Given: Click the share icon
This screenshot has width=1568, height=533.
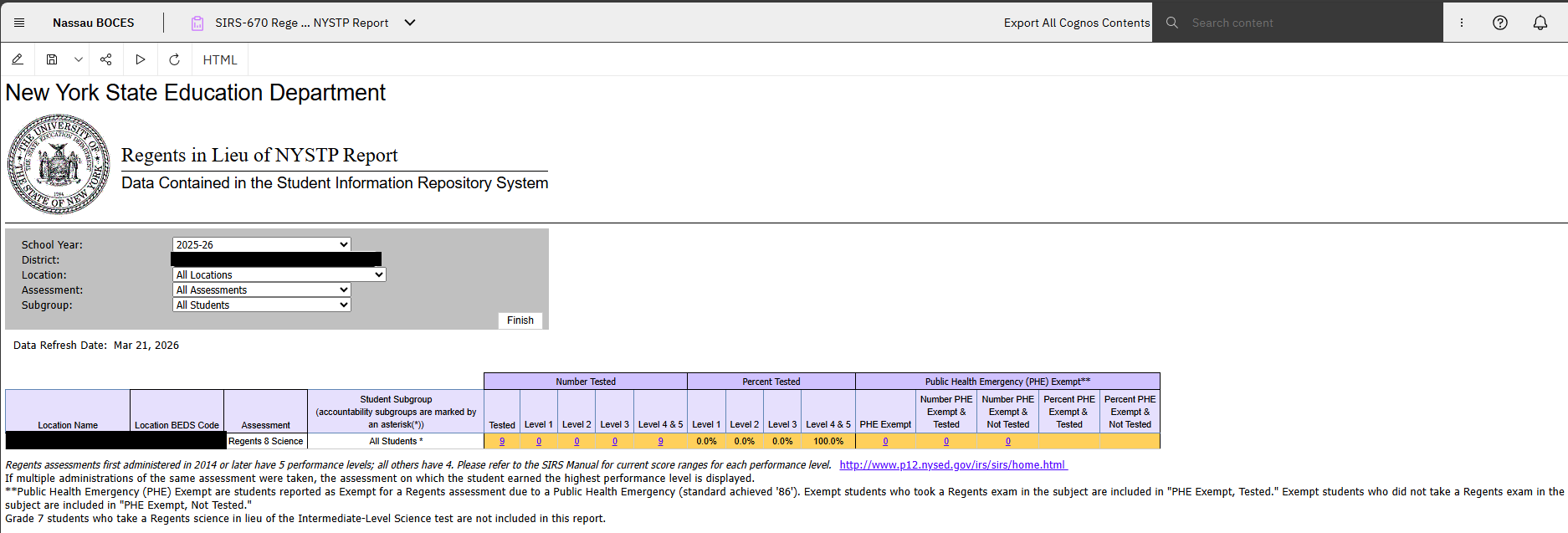Looking at the screenshot, I should [x=105, y=59].
